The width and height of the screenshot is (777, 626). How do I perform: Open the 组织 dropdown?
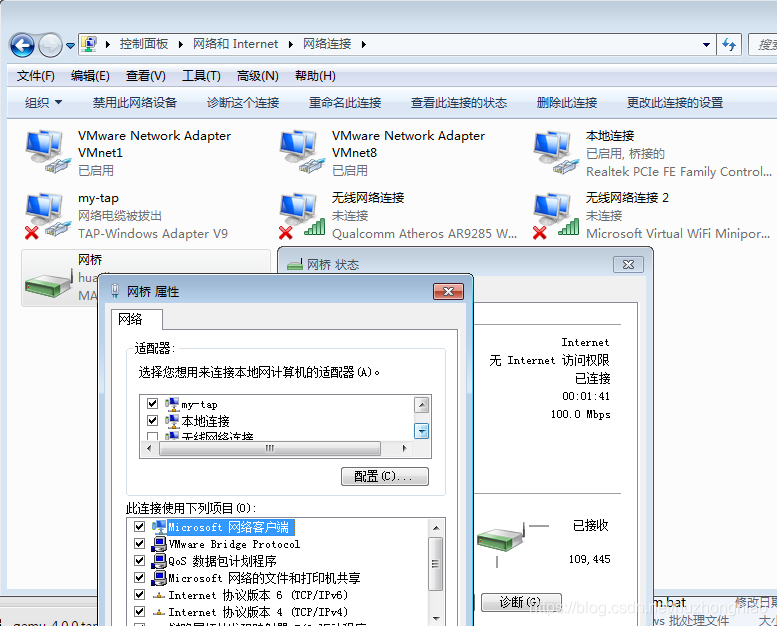point(43,103)
